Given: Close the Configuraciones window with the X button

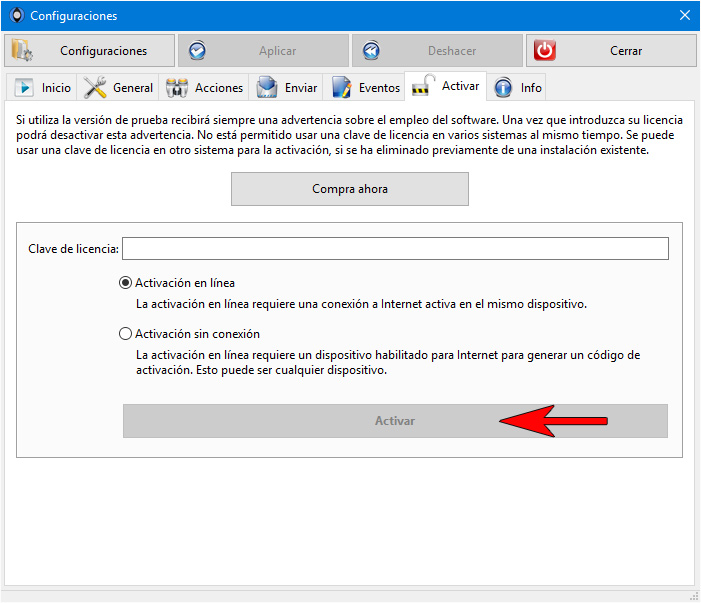Looking at the screenshot, I should click(x=684, y=15).
